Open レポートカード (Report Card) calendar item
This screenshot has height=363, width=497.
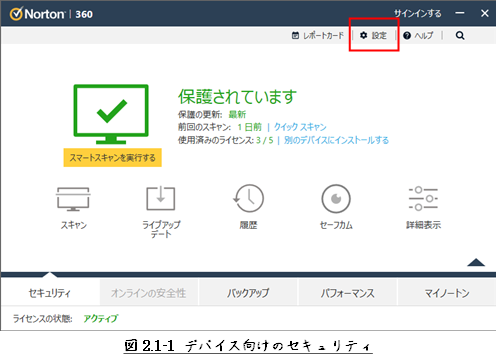tap(317, 35)
